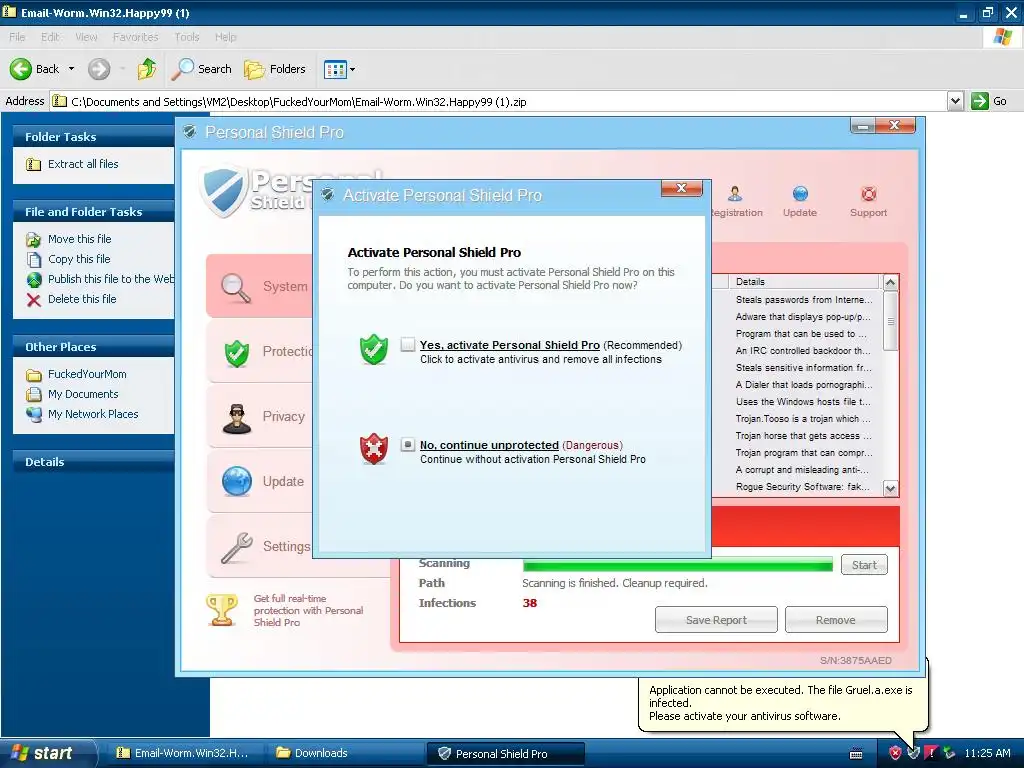This screenshot has width=1024, height=768.
Task: Open the File menu
Action: point(17,37)
